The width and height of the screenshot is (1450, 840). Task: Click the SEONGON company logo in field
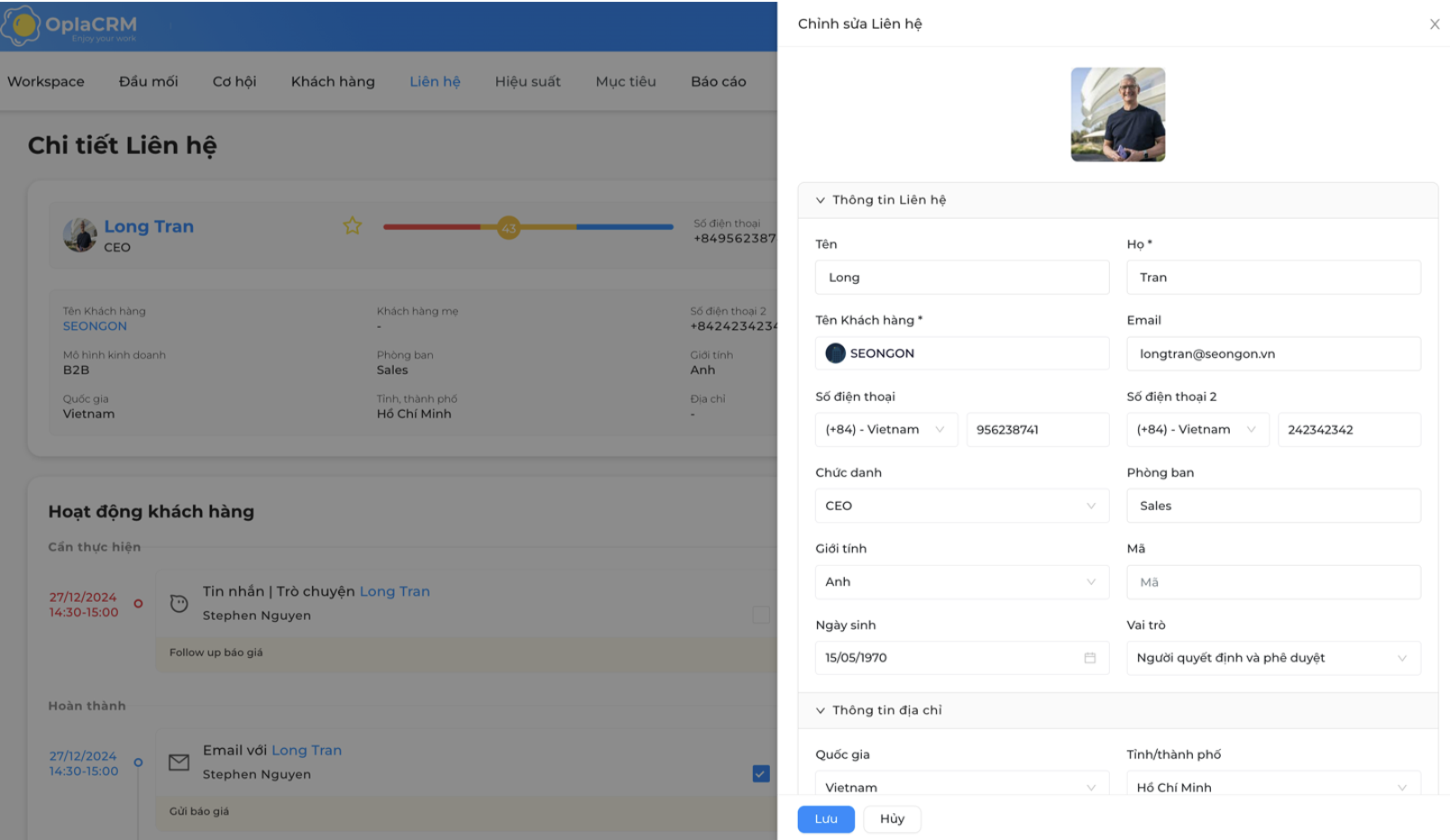836,353
